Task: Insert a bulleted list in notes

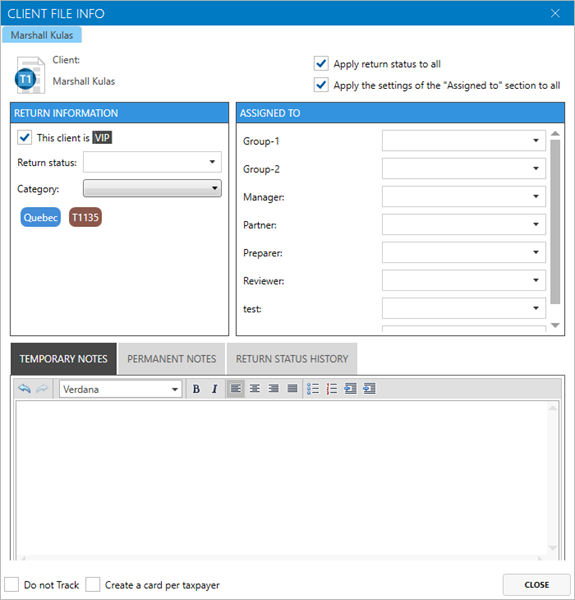Action: click(x=313, y=389)
